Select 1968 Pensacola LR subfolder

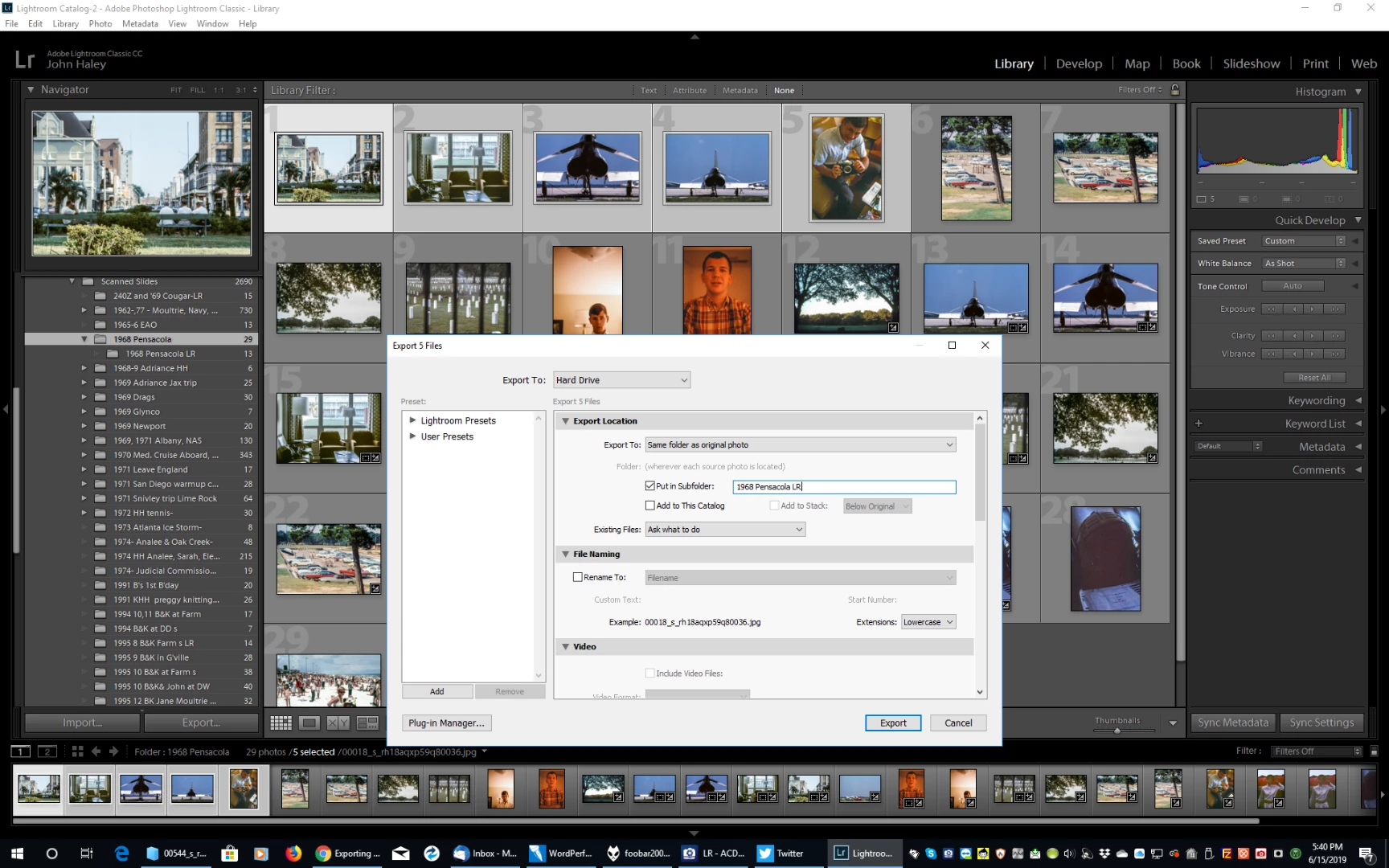tap(160, 354)
